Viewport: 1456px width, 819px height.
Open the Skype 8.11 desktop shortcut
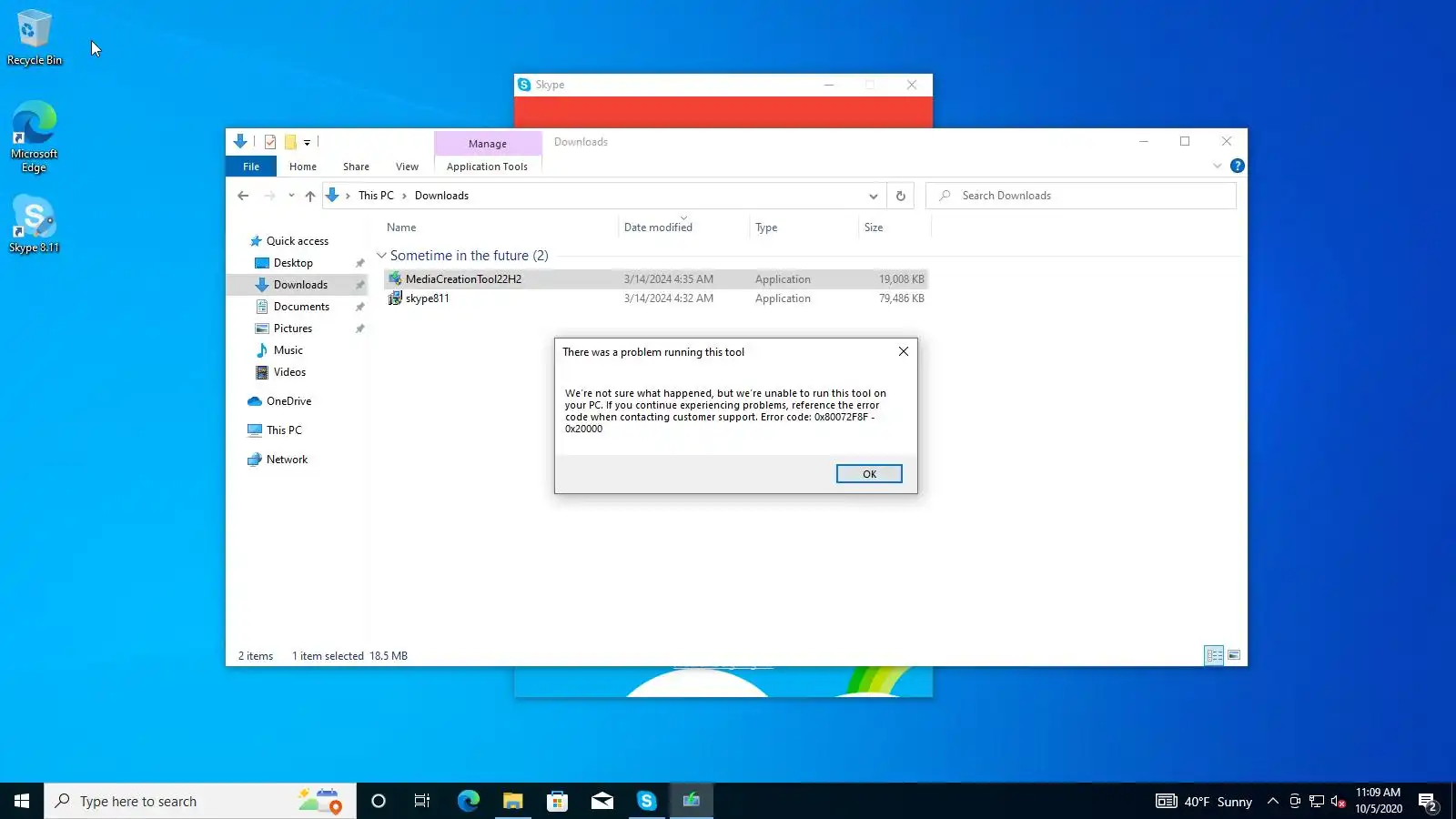(34, 224)
